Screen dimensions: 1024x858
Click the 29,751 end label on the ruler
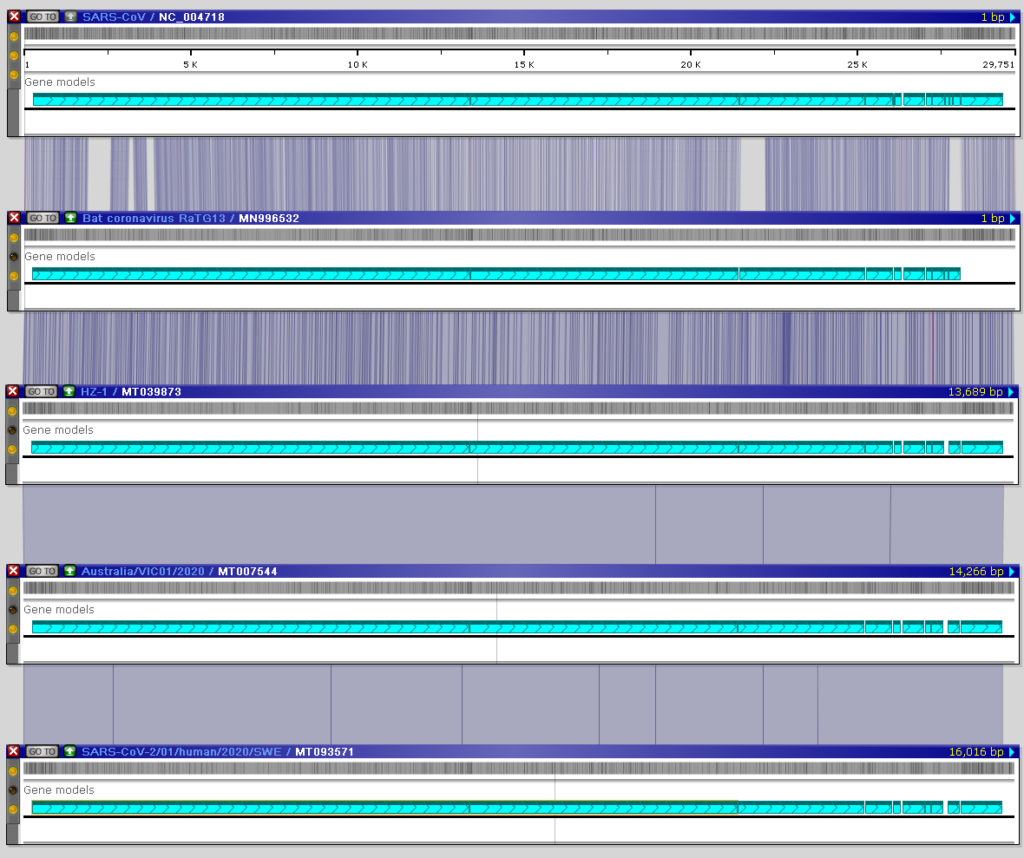click(999, 65)
